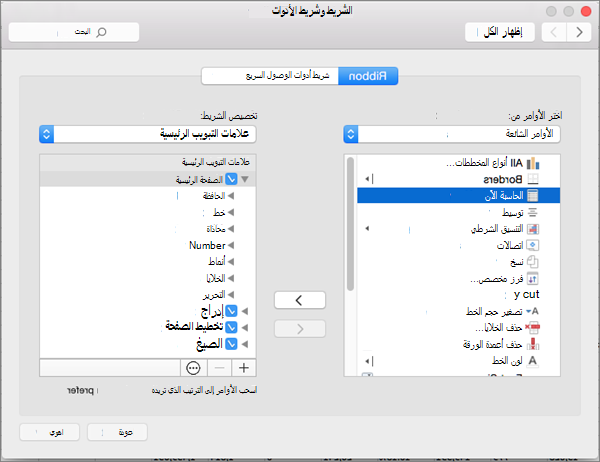Toggle the Insert (إدراج) tab checkbox
The image size is (600, 462).
coord(231,311)
